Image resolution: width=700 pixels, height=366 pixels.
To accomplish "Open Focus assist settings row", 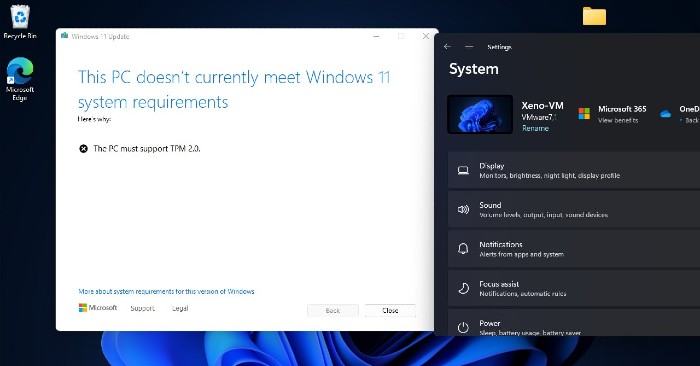I will pos(574,288).
